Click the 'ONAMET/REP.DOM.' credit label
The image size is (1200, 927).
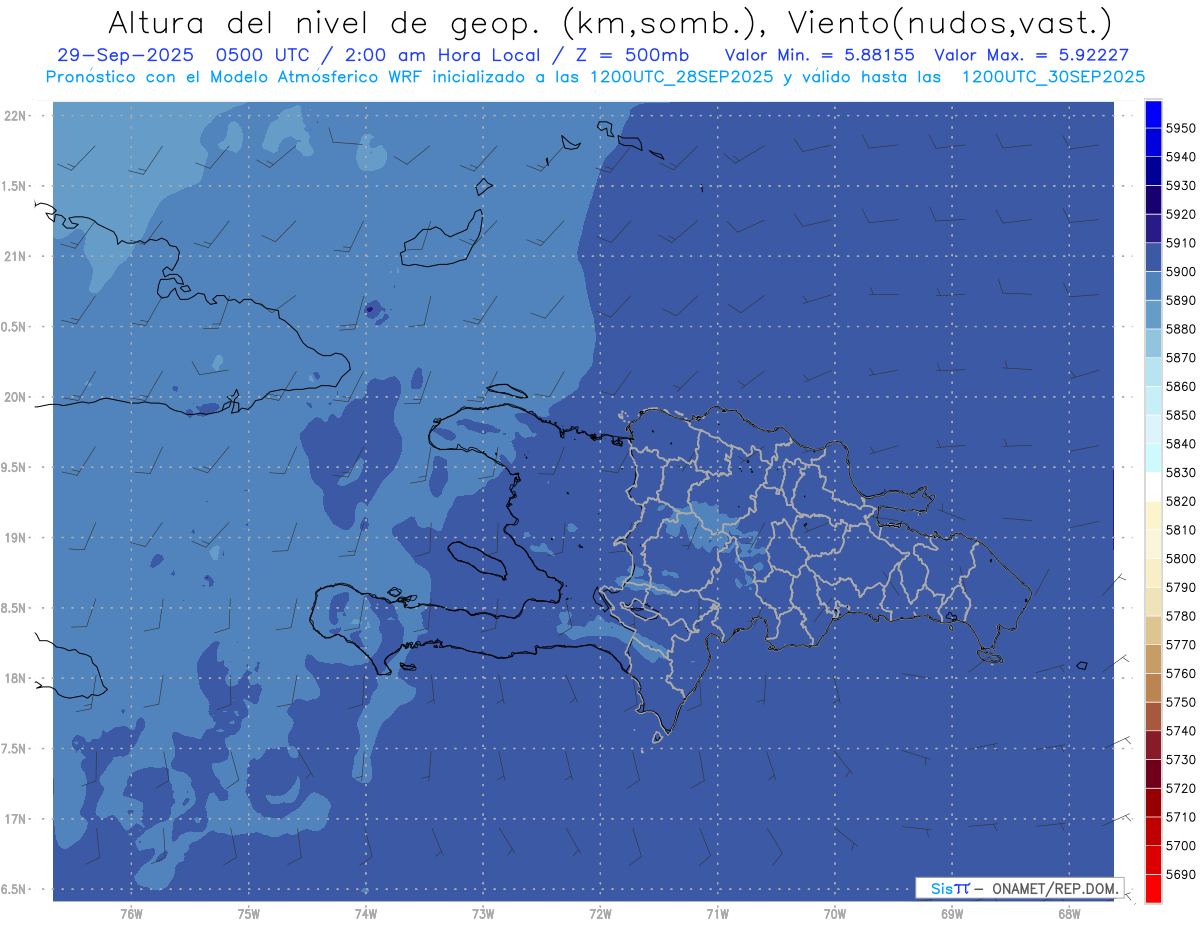tap(1054, 887)
